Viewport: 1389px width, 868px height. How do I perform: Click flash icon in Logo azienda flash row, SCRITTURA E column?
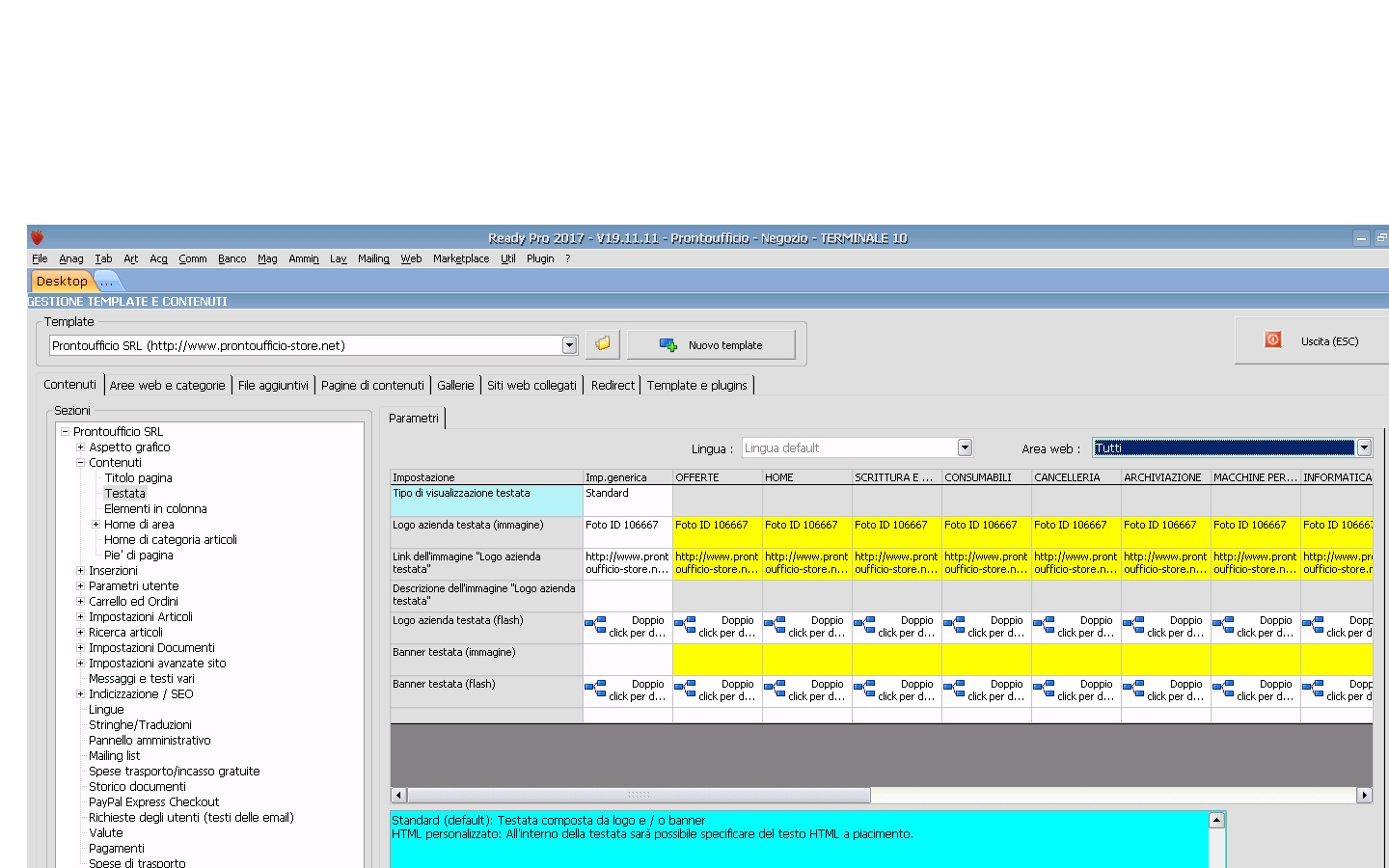(x=865, y=626)
